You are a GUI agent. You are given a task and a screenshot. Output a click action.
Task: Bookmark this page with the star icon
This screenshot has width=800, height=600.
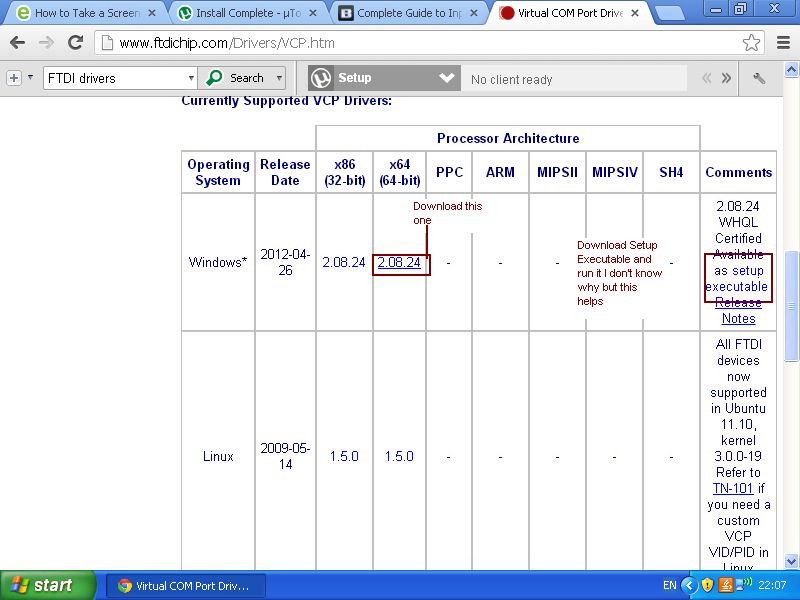click(751, 43)
